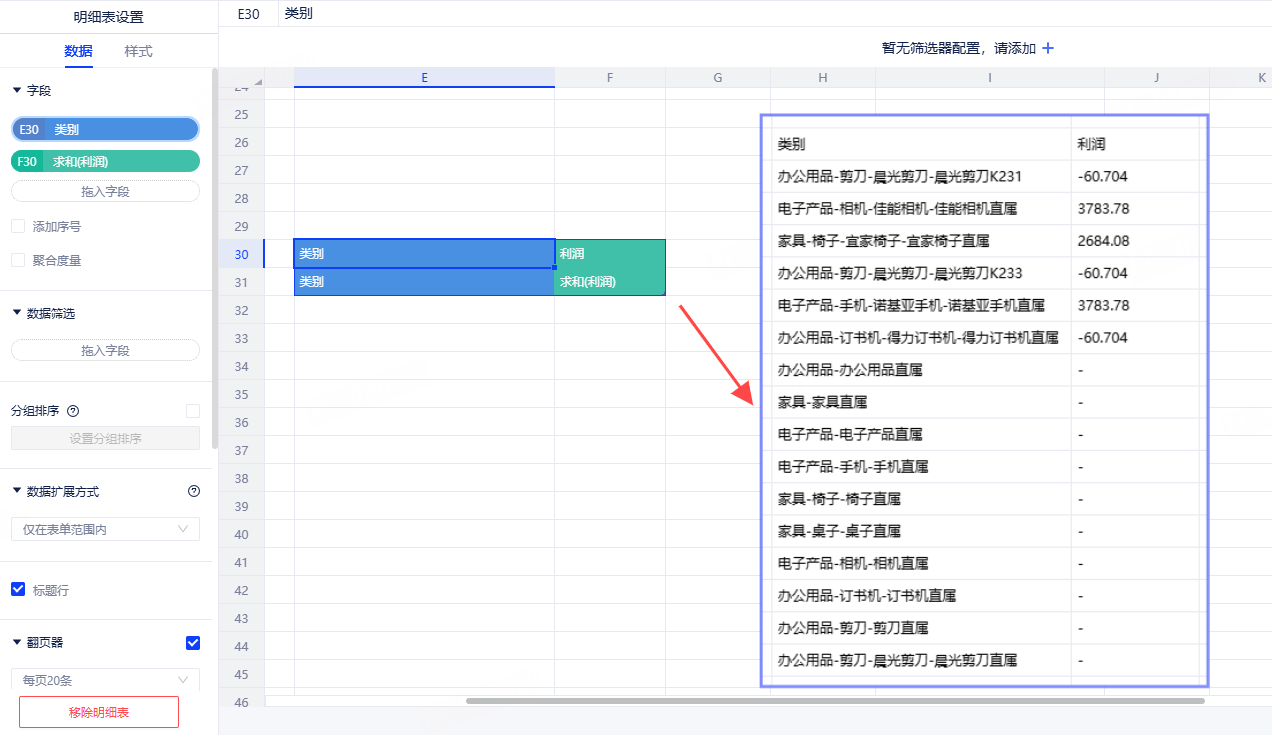Enable the 分组排序 checkbox

click(x=193, y=411)
